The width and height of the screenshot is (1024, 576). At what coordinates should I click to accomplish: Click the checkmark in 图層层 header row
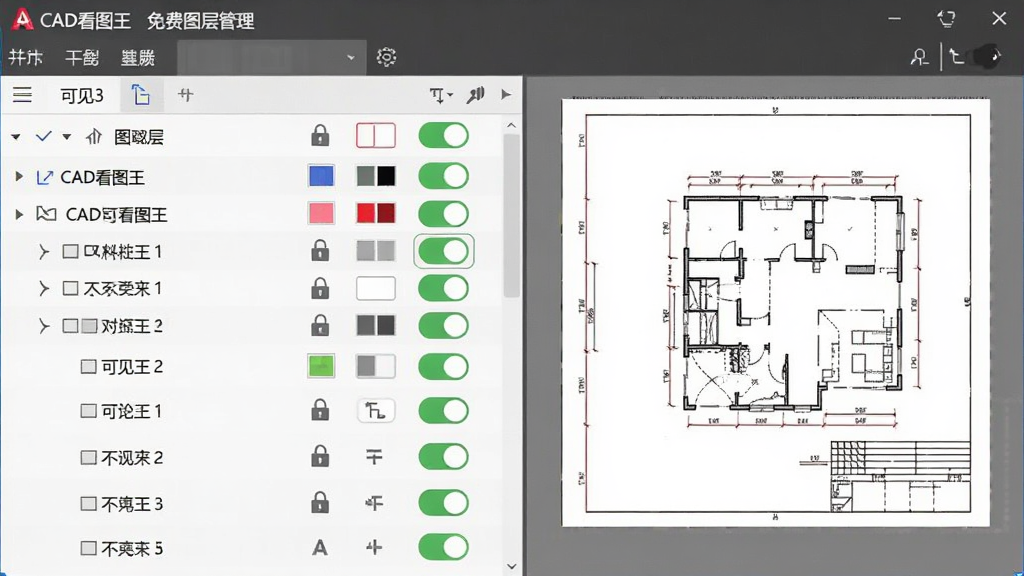pos(44,136)
